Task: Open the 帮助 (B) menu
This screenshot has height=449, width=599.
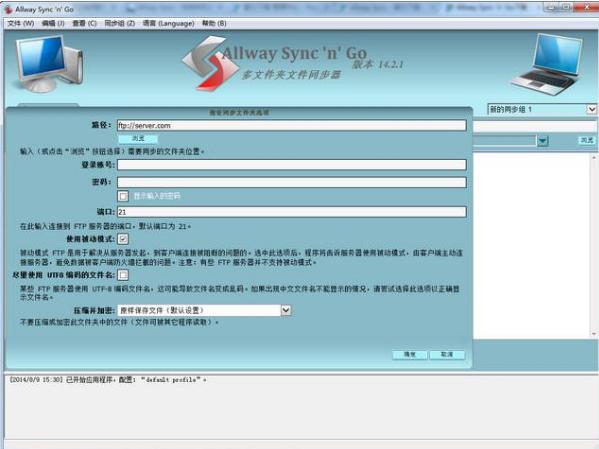Action: click(x=214, y=23)
